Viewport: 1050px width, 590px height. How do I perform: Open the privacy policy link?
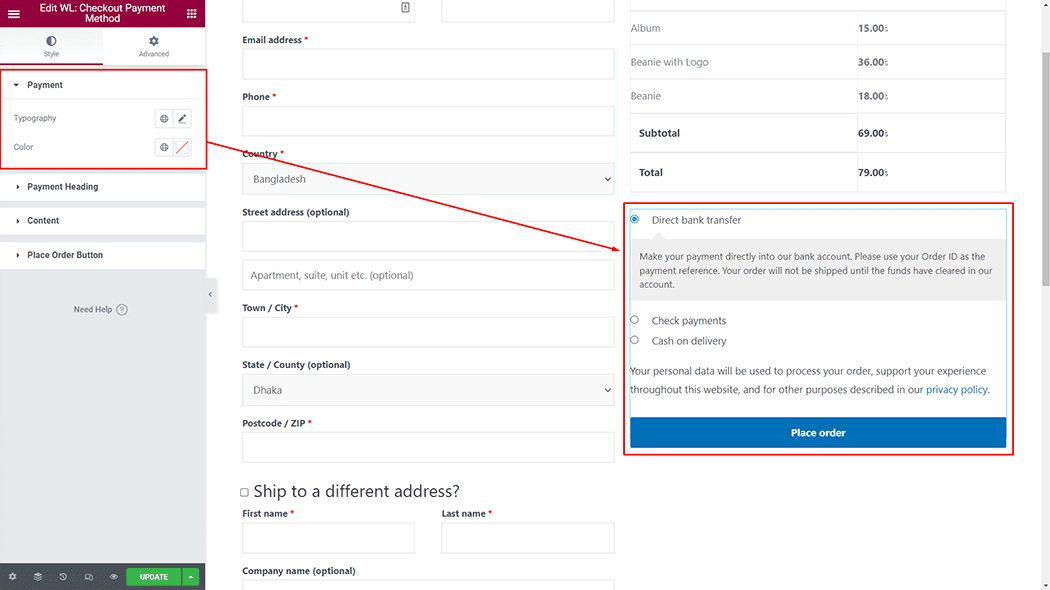pyautogui.click(x=956, y=390)
